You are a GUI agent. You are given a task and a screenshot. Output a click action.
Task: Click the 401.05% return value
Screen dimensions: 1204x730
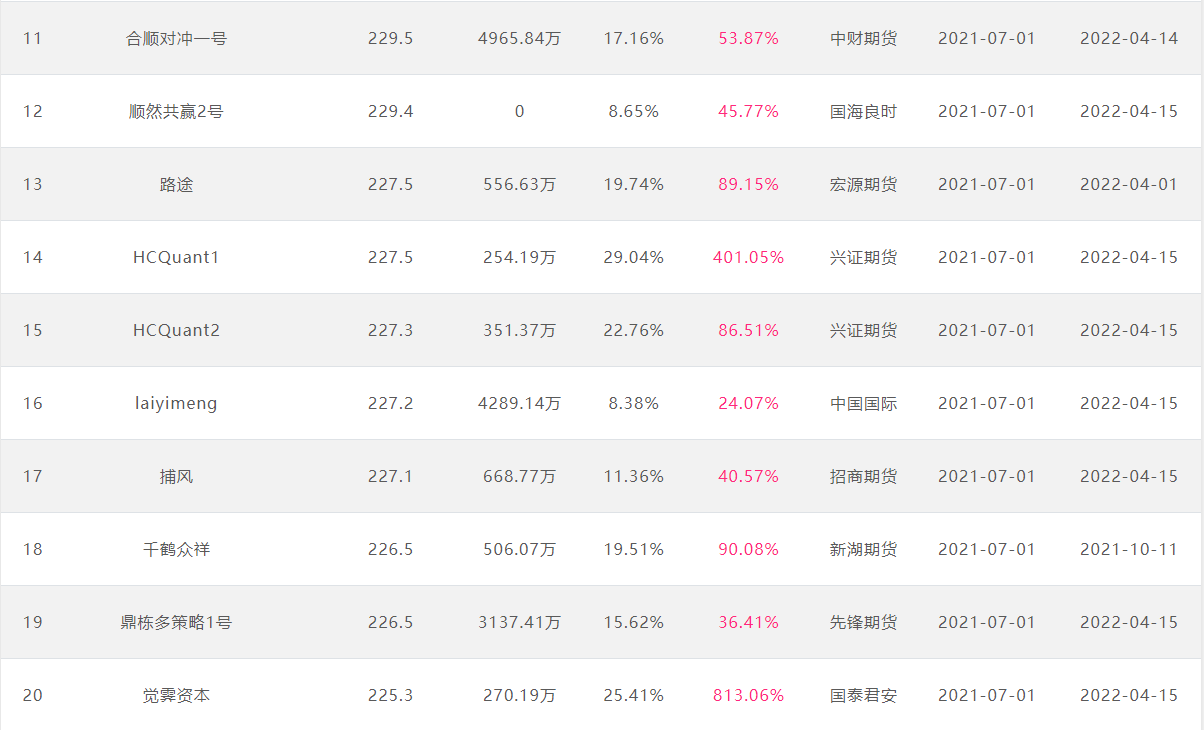pyautogui.click(x=748, y=257)
